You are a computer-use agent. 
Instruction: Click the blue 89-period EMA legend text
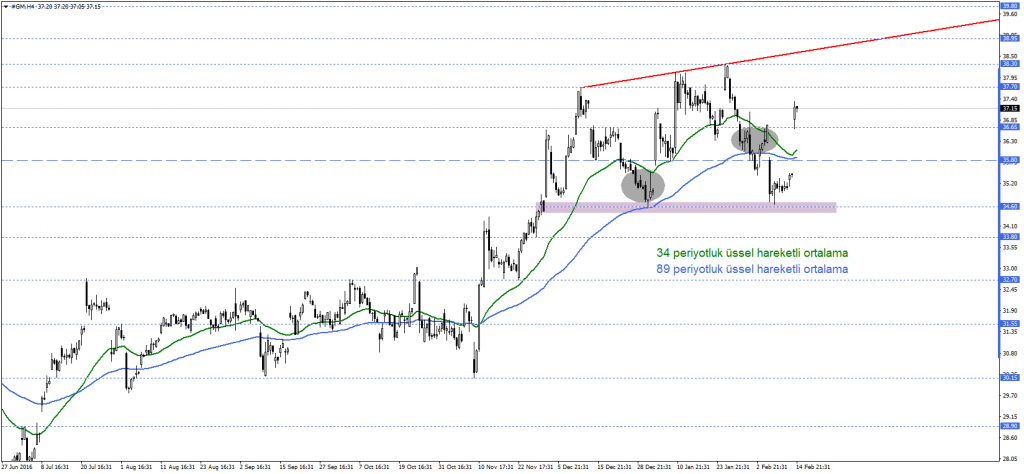click(752, 268)
